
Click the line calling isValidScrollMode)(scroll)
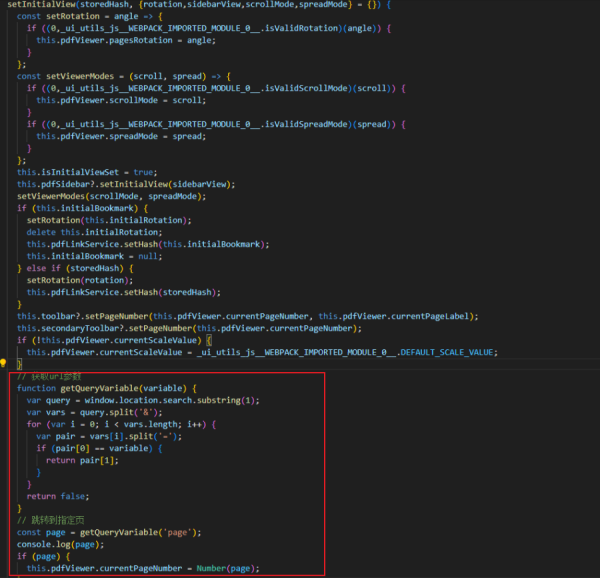point(216,88)
